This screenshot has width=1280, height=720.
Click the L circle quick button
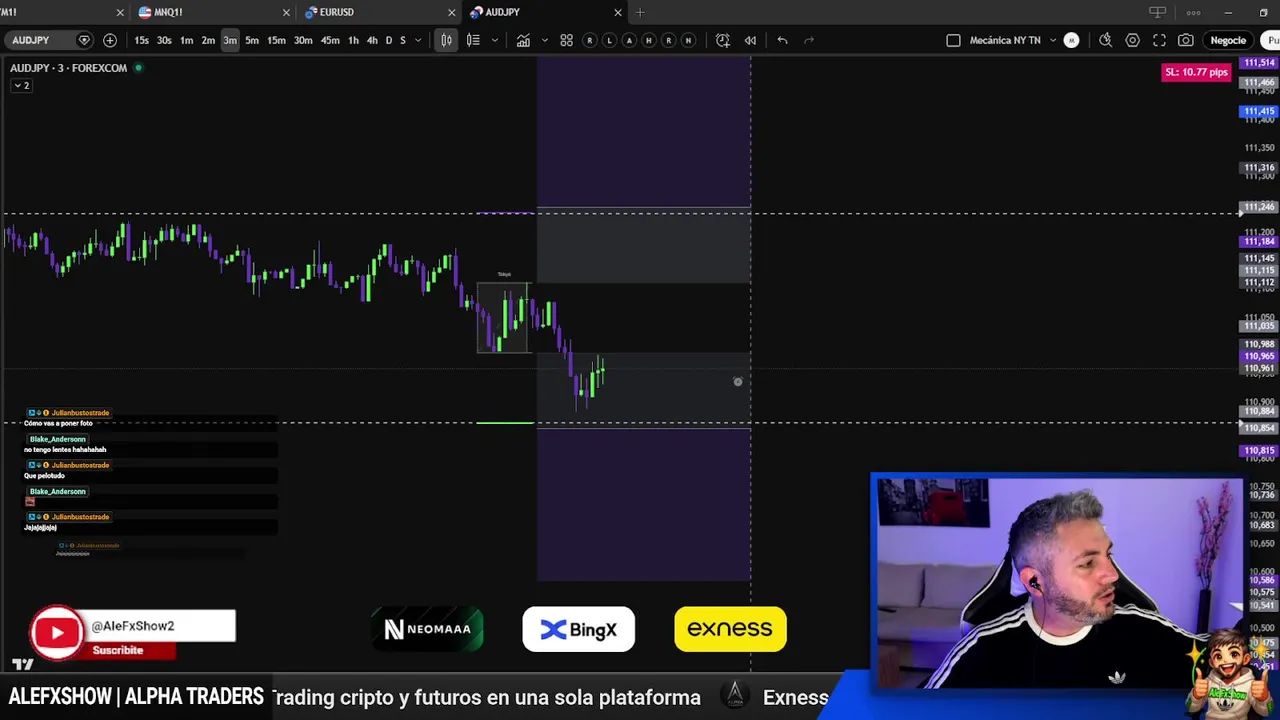coord(609,40)
